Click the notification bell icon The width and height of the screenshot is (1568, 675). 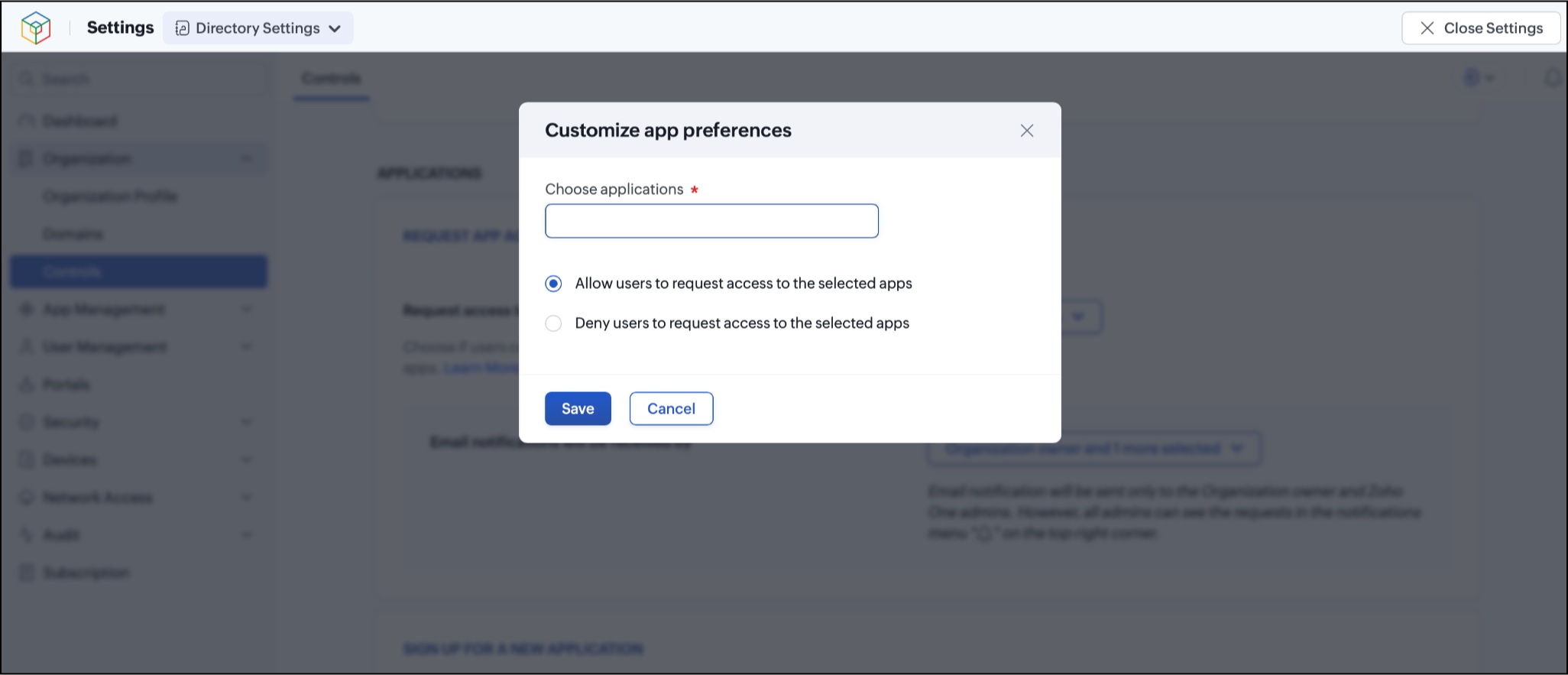[x=1552, y=78]
